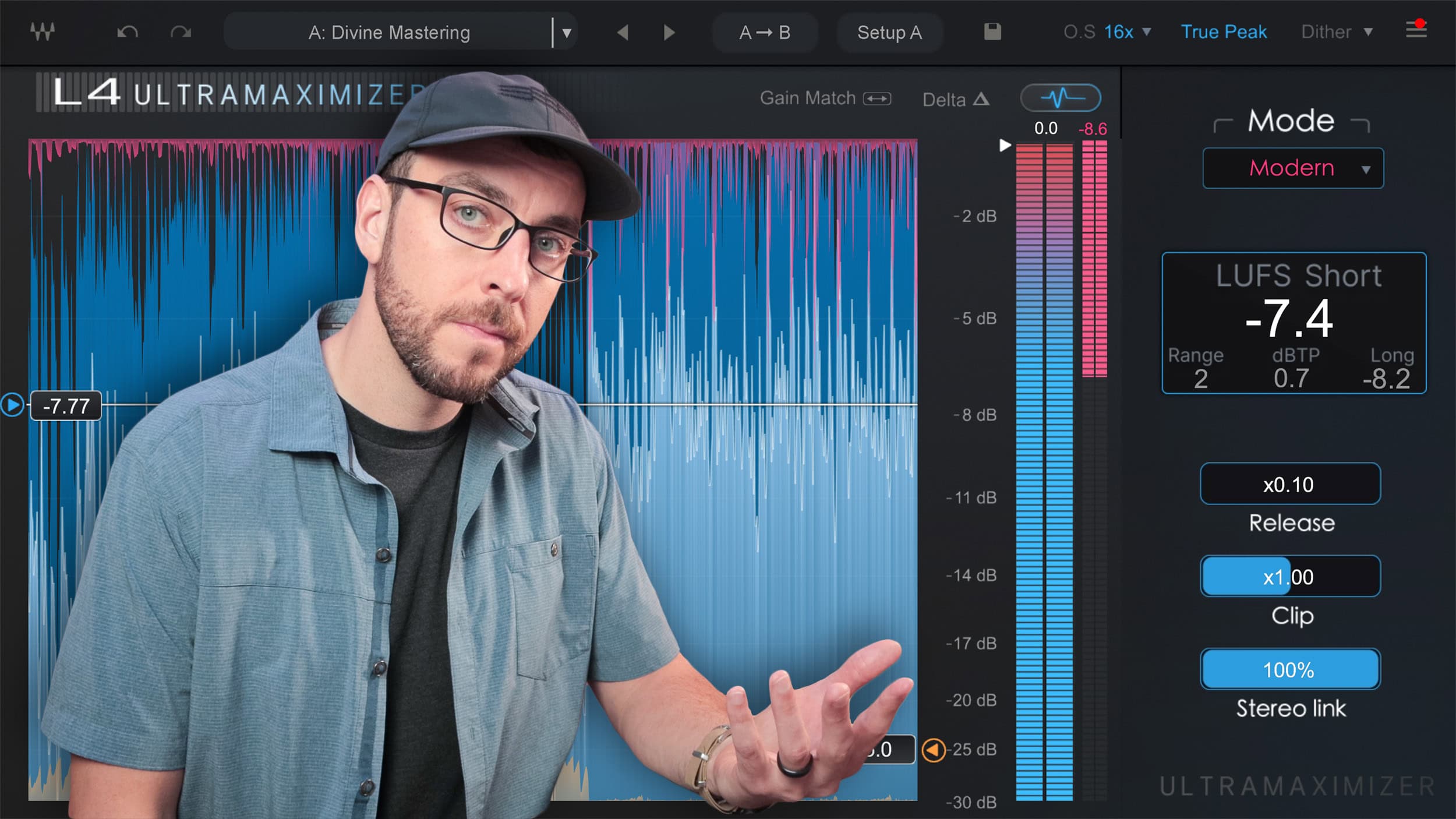The image size is (1456, 819).
Task: Select the next preset arrow
Action: (669, 33)
